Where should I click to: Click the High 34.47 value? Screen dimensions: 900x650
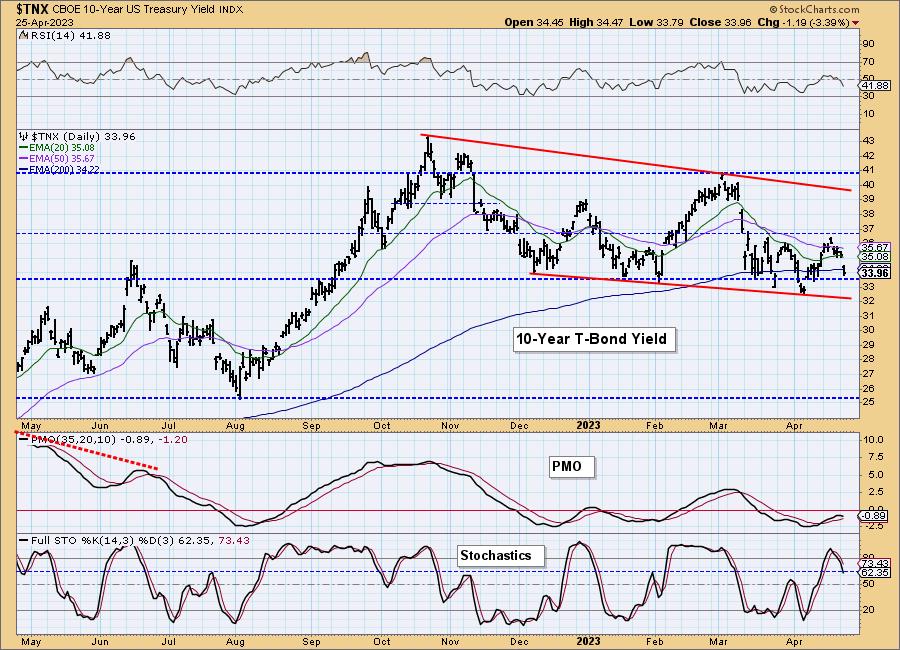596,22
